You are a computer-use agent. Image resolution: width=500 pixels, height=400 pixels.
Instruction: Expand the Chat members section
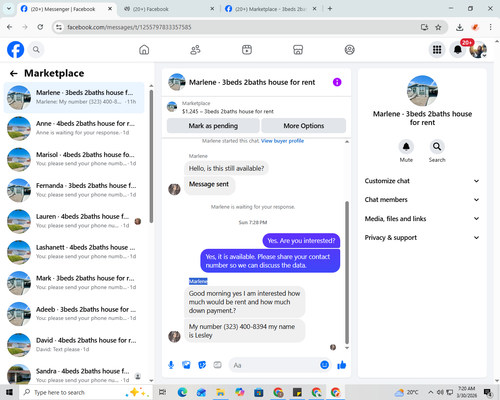pyautogui.click(x=422, y=200)
